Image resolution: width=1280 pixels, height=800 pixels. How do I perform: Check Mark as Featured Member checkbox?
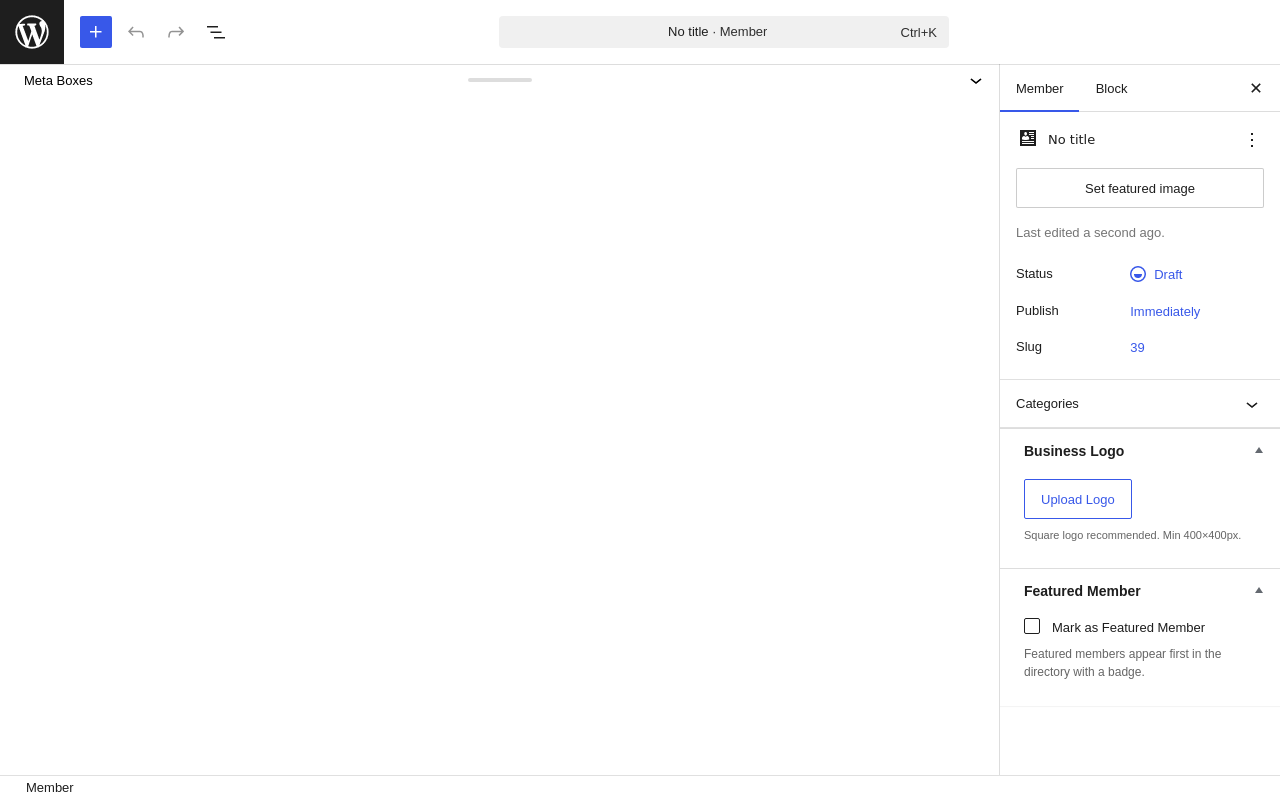click(1032, 626)
